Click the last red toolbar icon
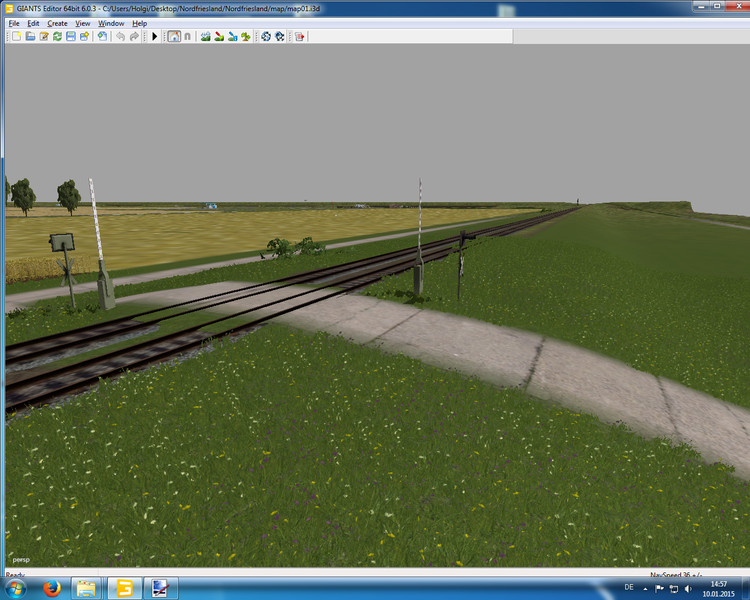Viewport: 750px width, 600px height. 299,36
